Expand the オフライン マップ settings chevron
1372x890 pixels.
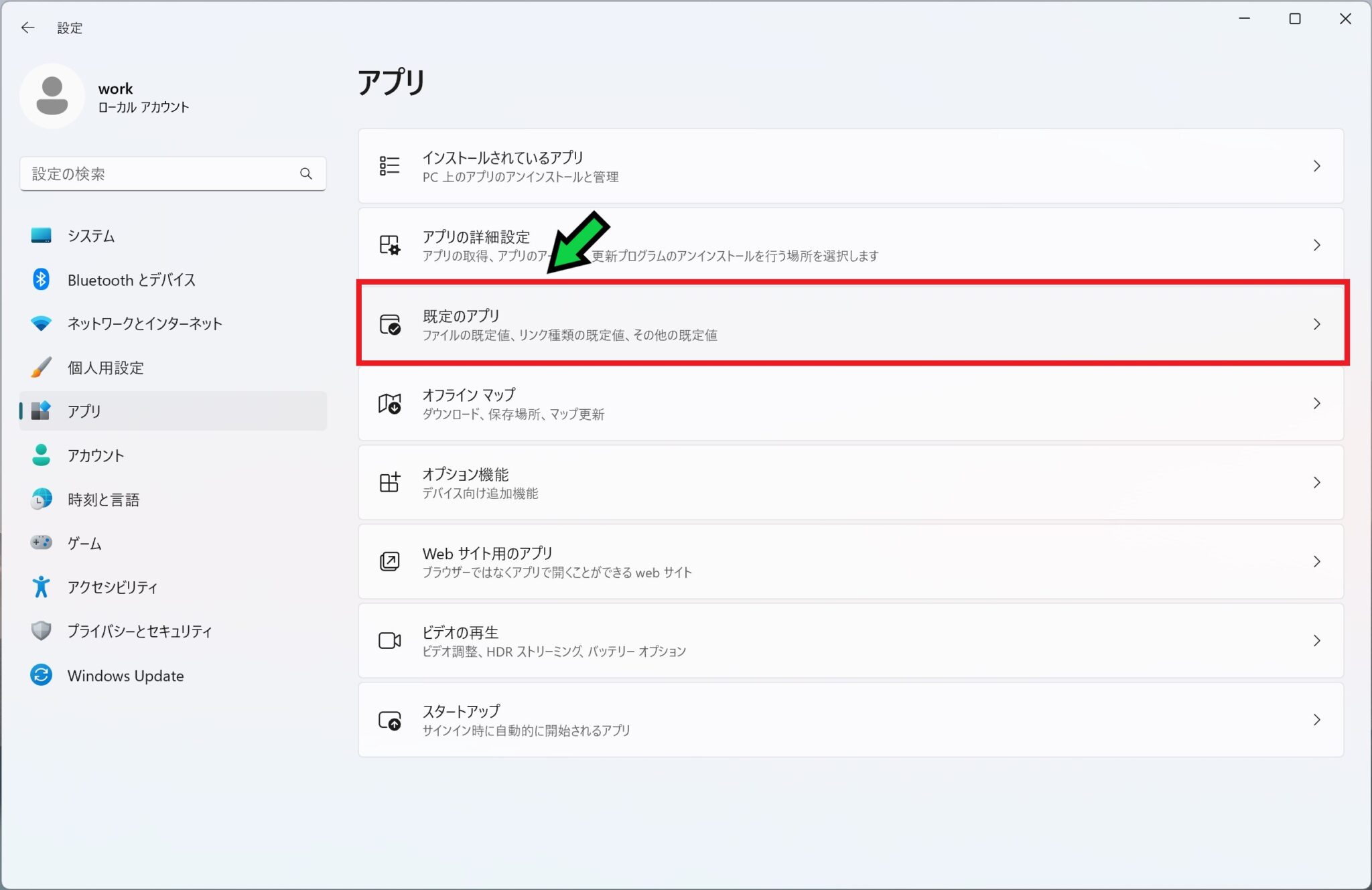click(1317, 403)
